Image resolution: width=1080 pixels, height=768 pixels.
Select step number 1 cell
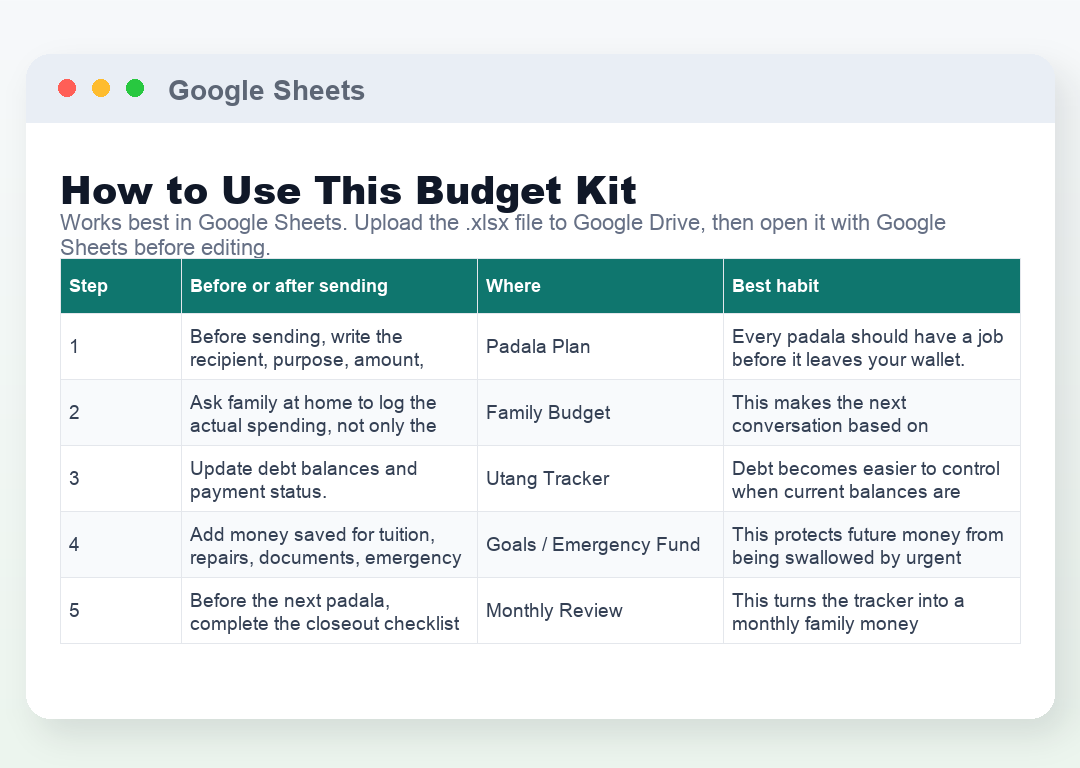pyautogui.click(x=121, y=346)
